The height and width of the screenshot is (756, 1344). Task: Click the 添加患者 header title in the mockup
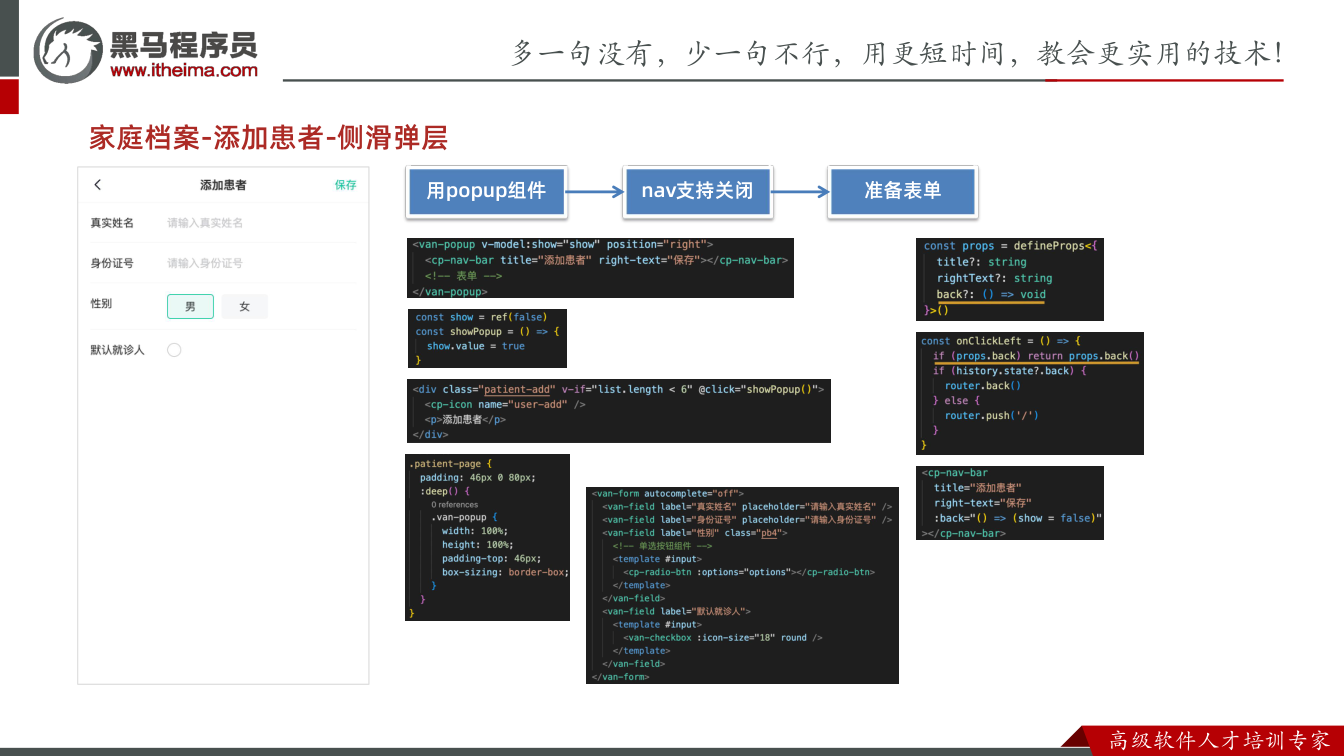click(x=223, y=185)
